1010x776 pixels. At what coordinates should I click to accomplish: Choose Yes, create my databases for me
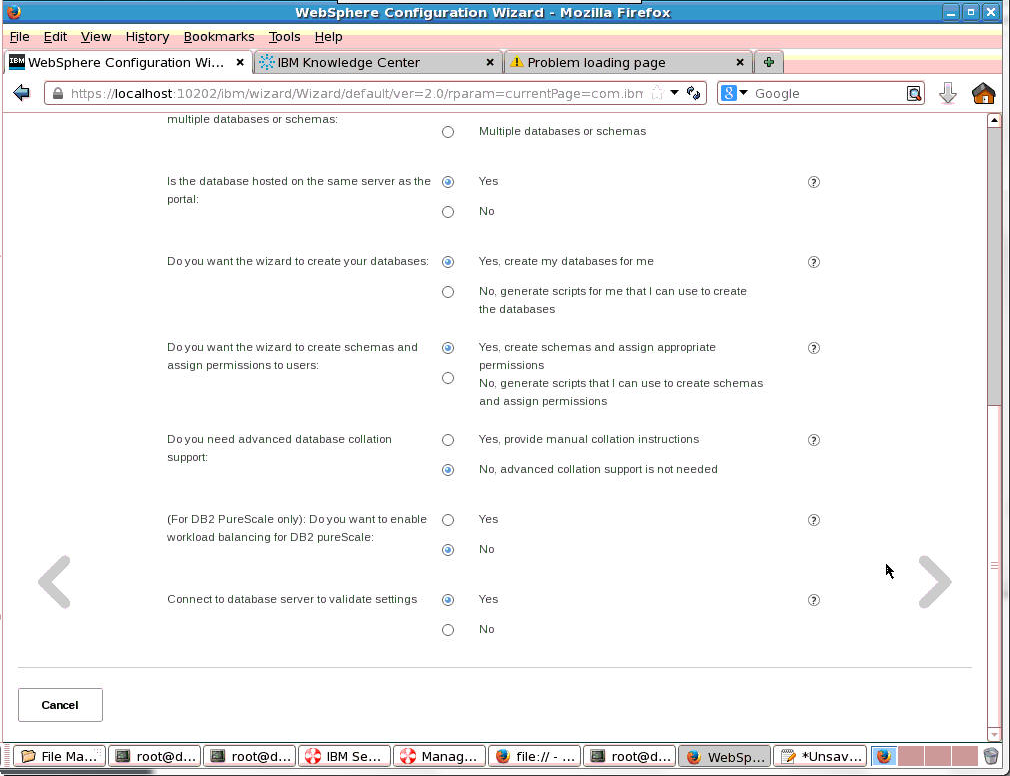click(448, 262)
